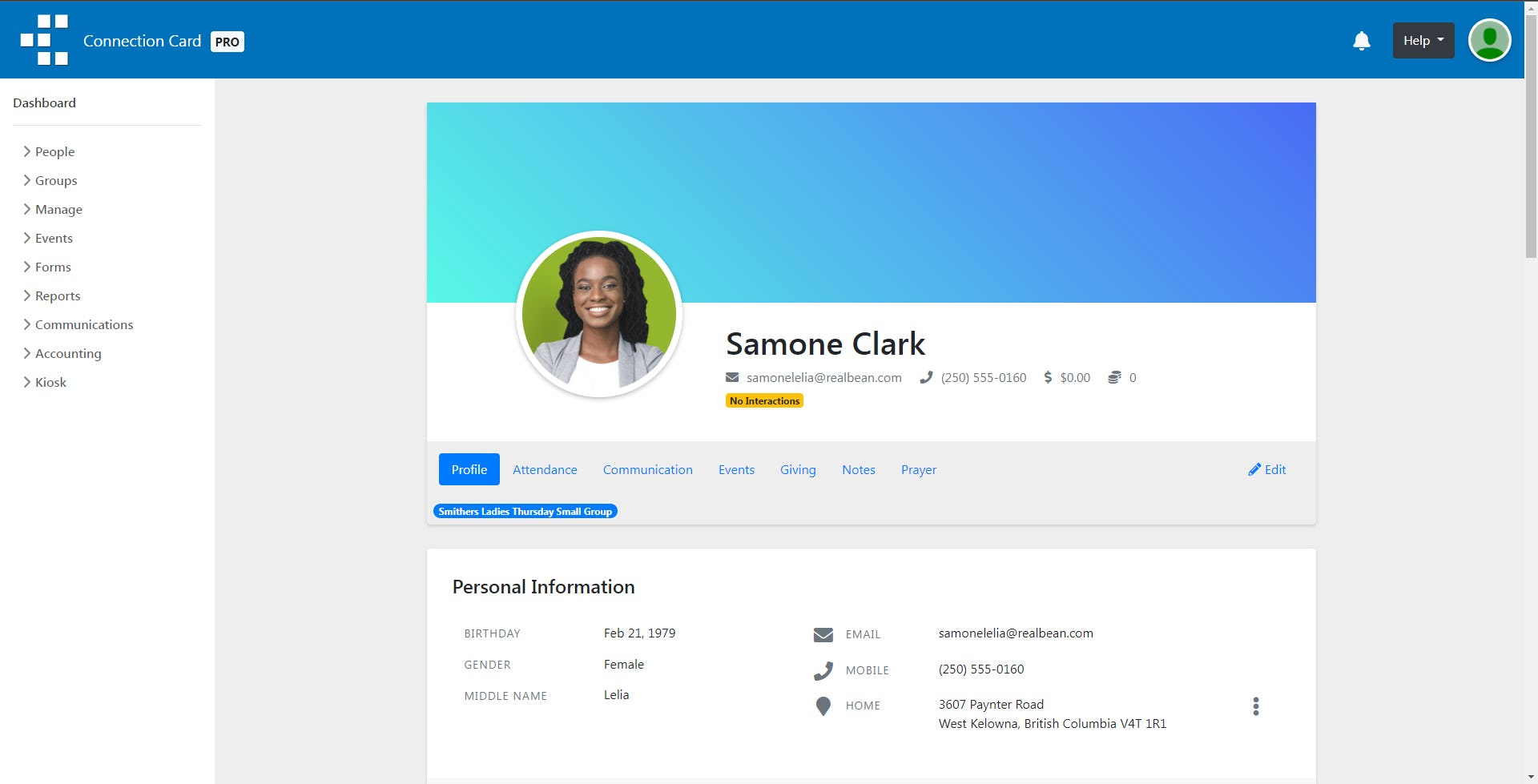The width and height of the screenshot is (1538, 784).
Task: Open the user avatar menu top right
Action: point(1489,39)
